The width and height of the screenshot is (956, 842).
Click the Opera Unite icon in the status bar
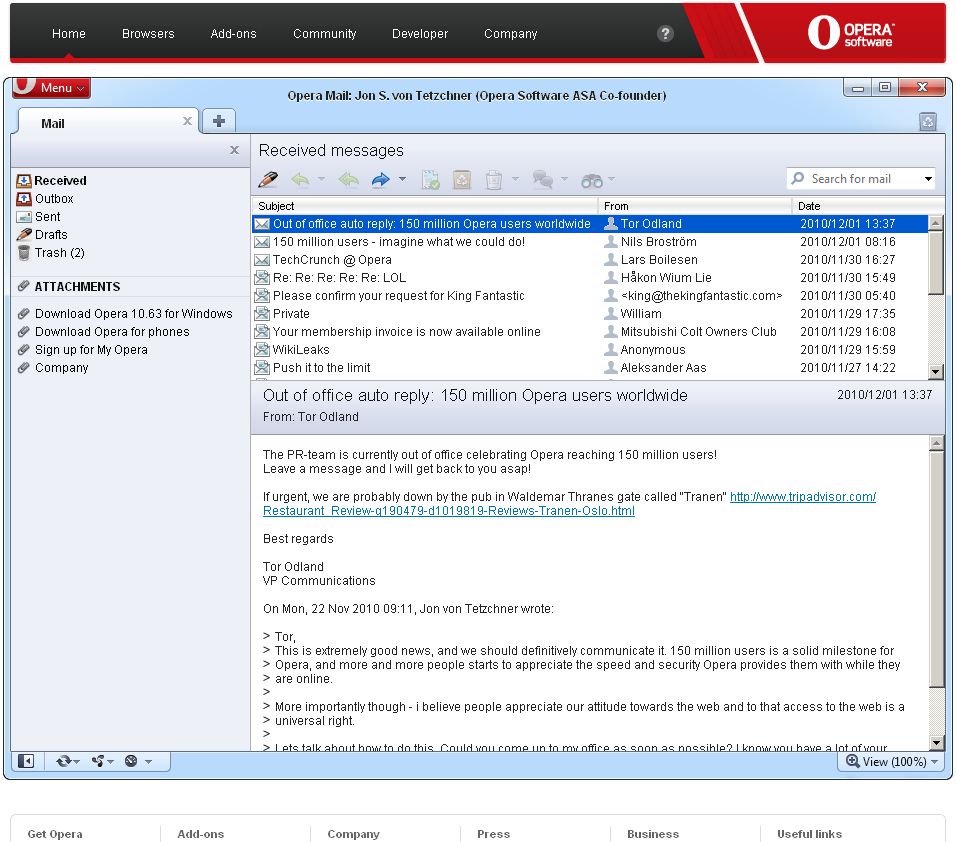point(98,761)
